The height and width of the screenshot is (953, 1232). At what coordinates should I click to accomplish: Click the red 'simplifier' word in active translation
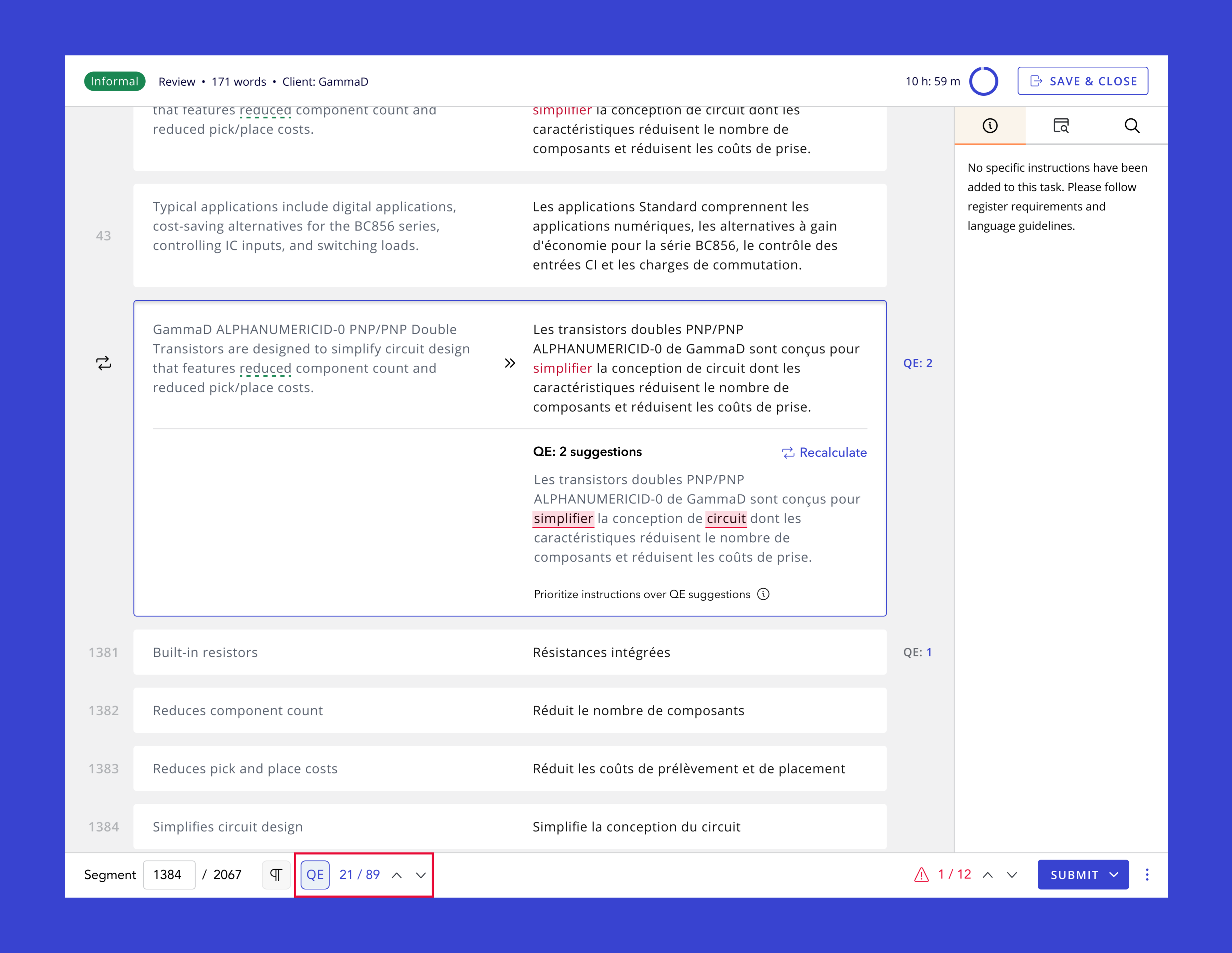pyautogui.click(x=562, y=368)
